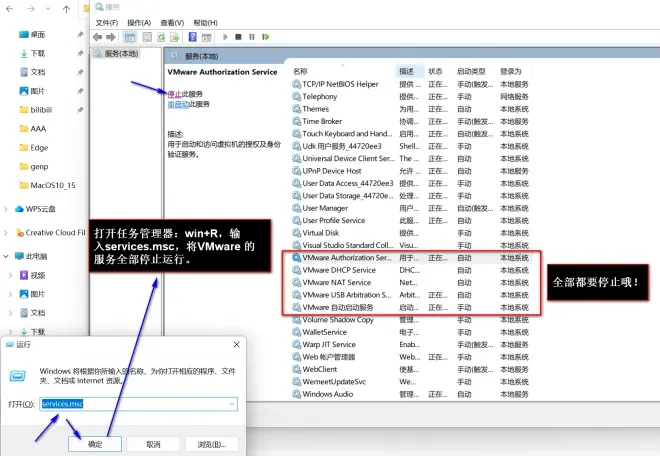Click the Restart Service icon
Screen dimensions: 660x456
(x=265, y=37)
